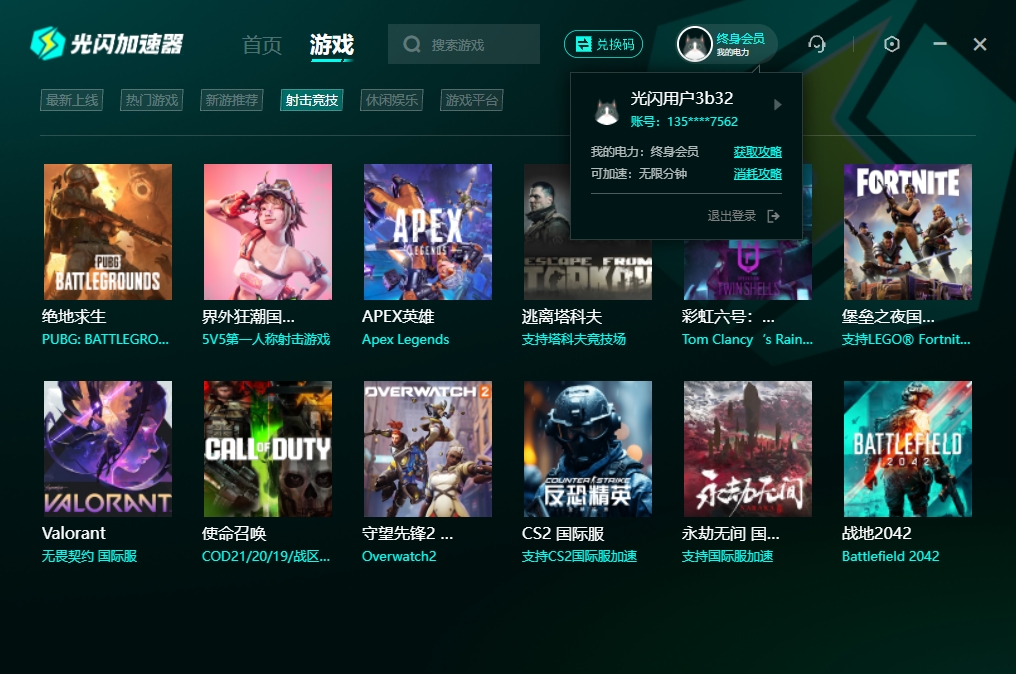1016x674 pixels.
Task: Click game title APEX英雄
Action: pos(398,316)
